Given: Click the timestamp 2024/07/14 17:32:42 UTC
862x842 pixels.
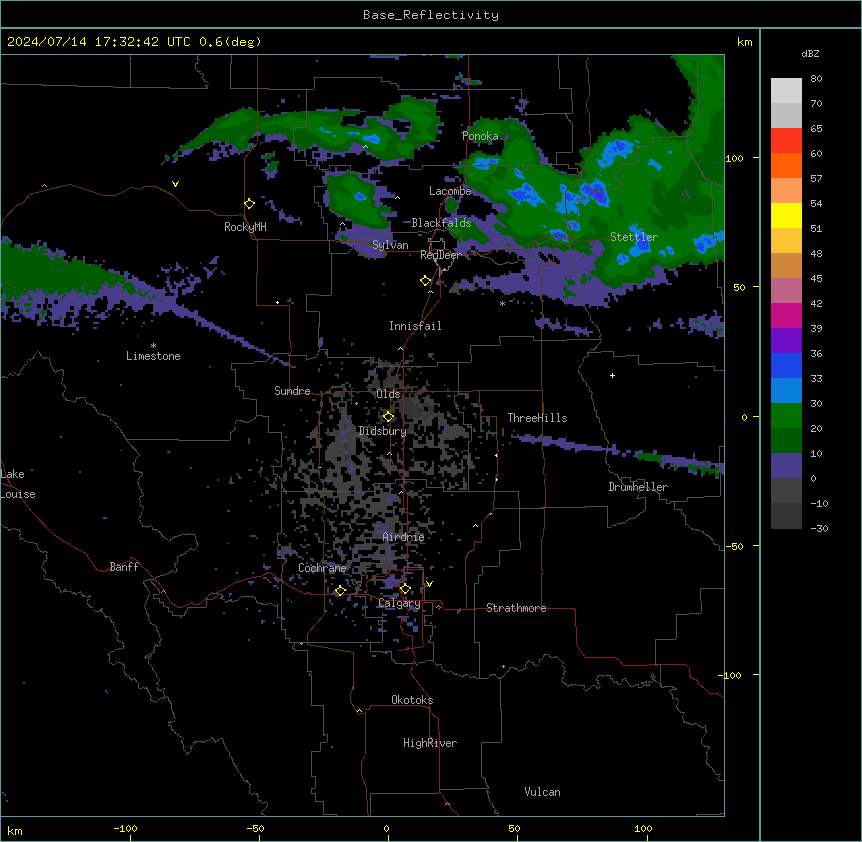Looking at the screenshot, I should pyautogui.click(x=99, y=42).
